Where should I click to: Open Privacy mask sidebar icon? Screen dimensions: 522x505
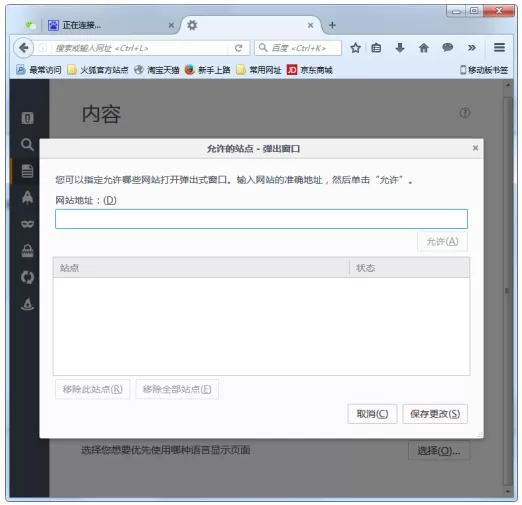click(27, 224)
